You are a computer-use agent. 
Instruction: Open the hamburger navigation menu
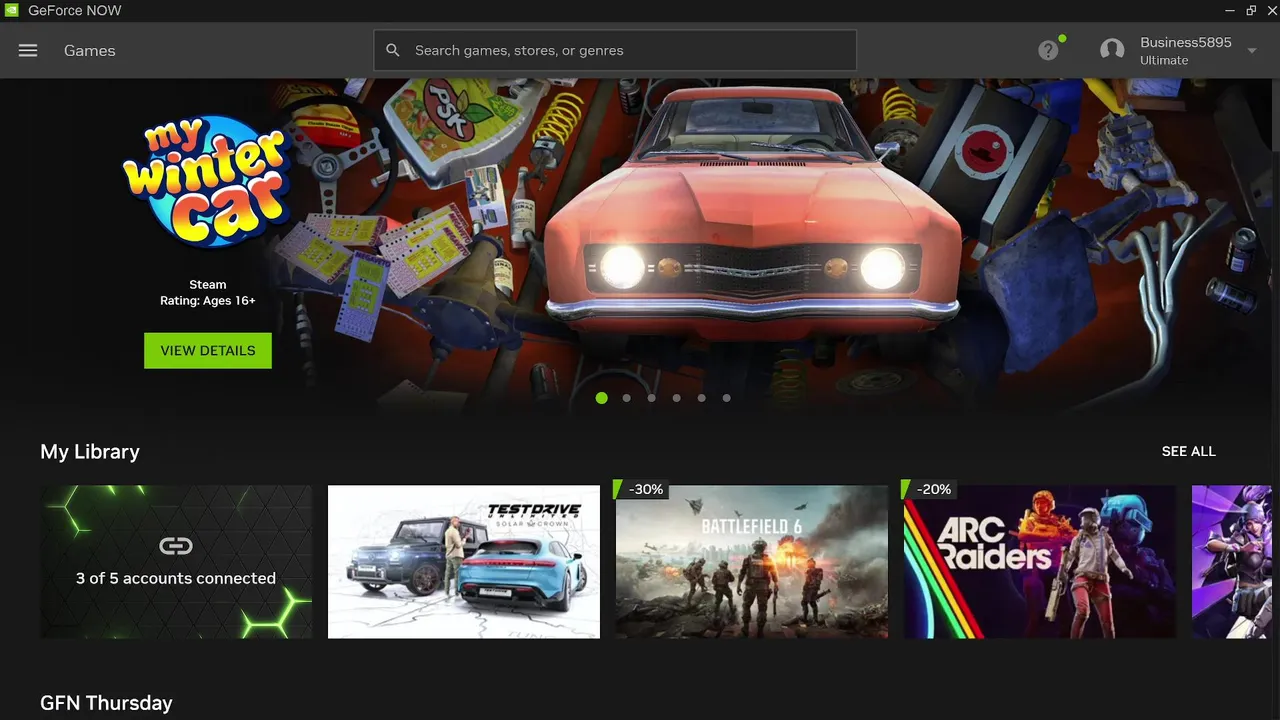[x=28, y=50]
